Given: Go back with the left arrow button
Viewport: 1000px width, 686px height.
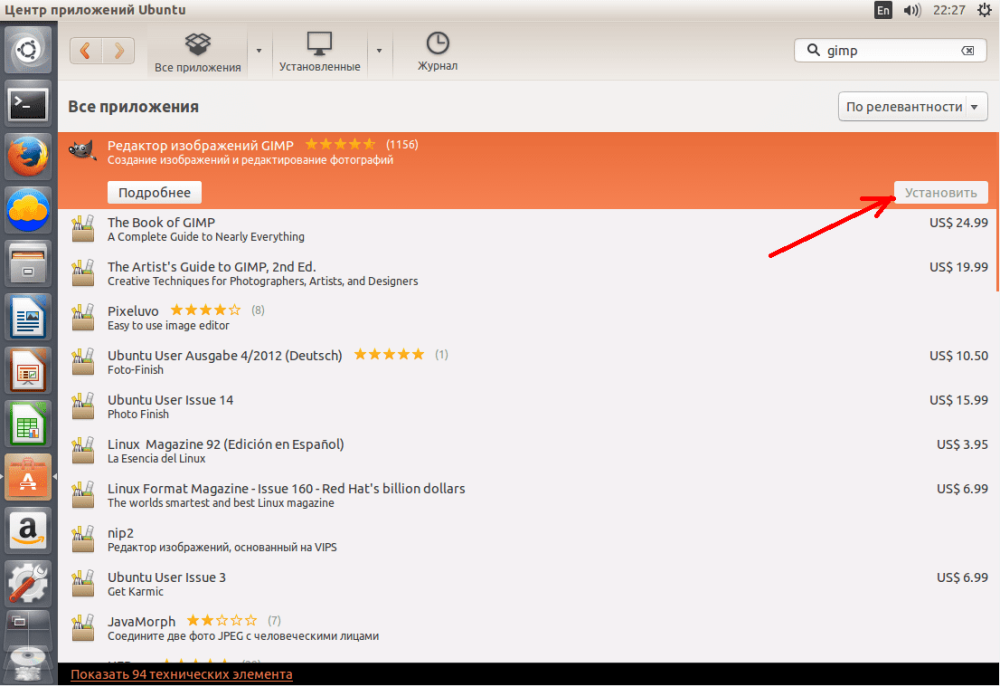Looking at the screenshot, I should point(86,50).
